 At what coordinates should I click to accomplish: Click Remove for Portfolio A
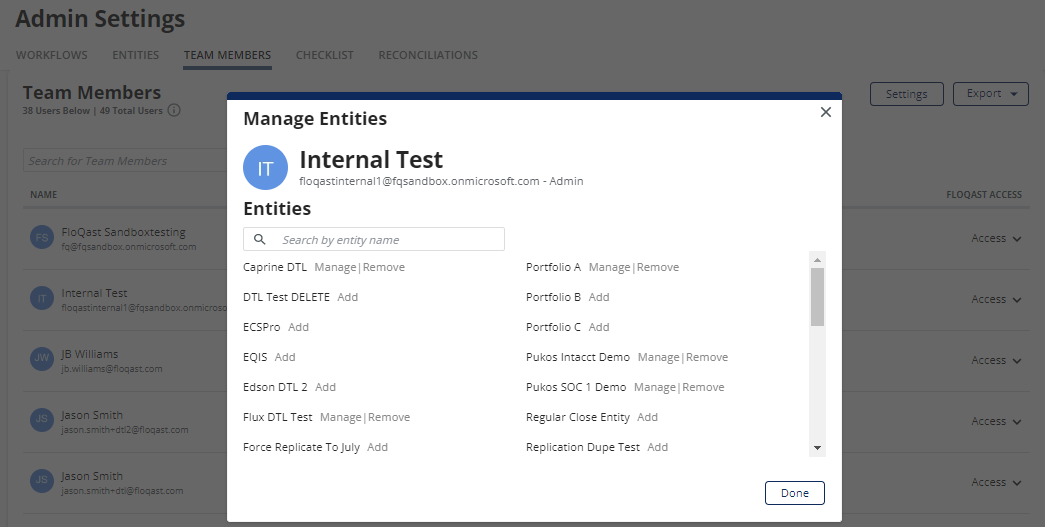(658, 267)
